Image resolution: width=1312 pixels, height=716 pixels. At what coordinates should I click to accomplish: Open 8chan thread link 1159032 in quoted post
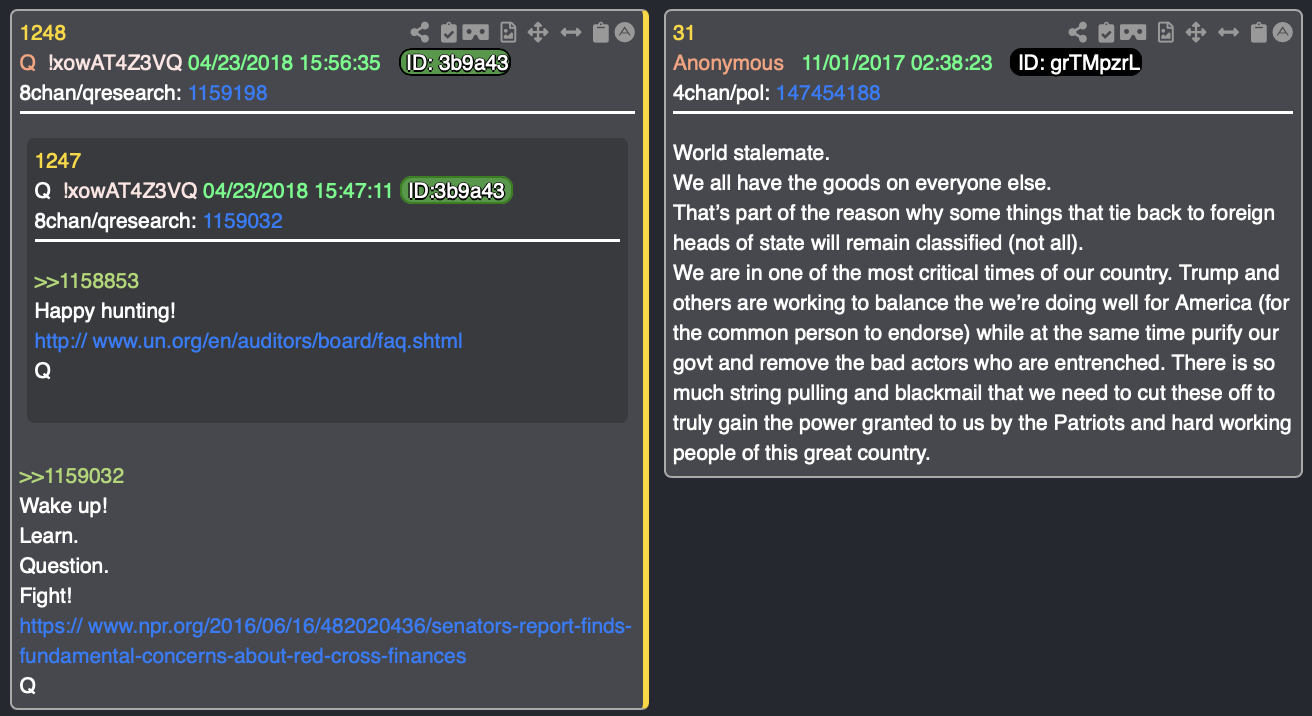click(242, 220)
